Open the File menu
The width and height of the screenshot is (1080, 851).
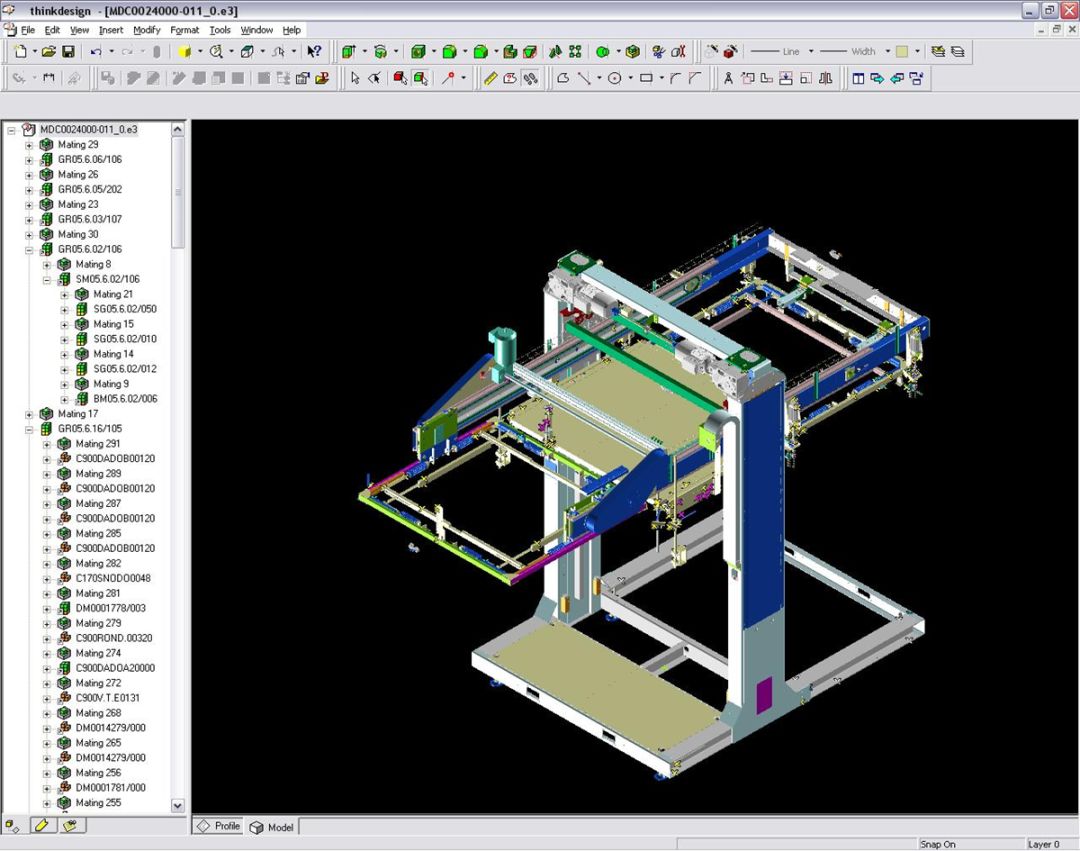(x=28, y=30)
